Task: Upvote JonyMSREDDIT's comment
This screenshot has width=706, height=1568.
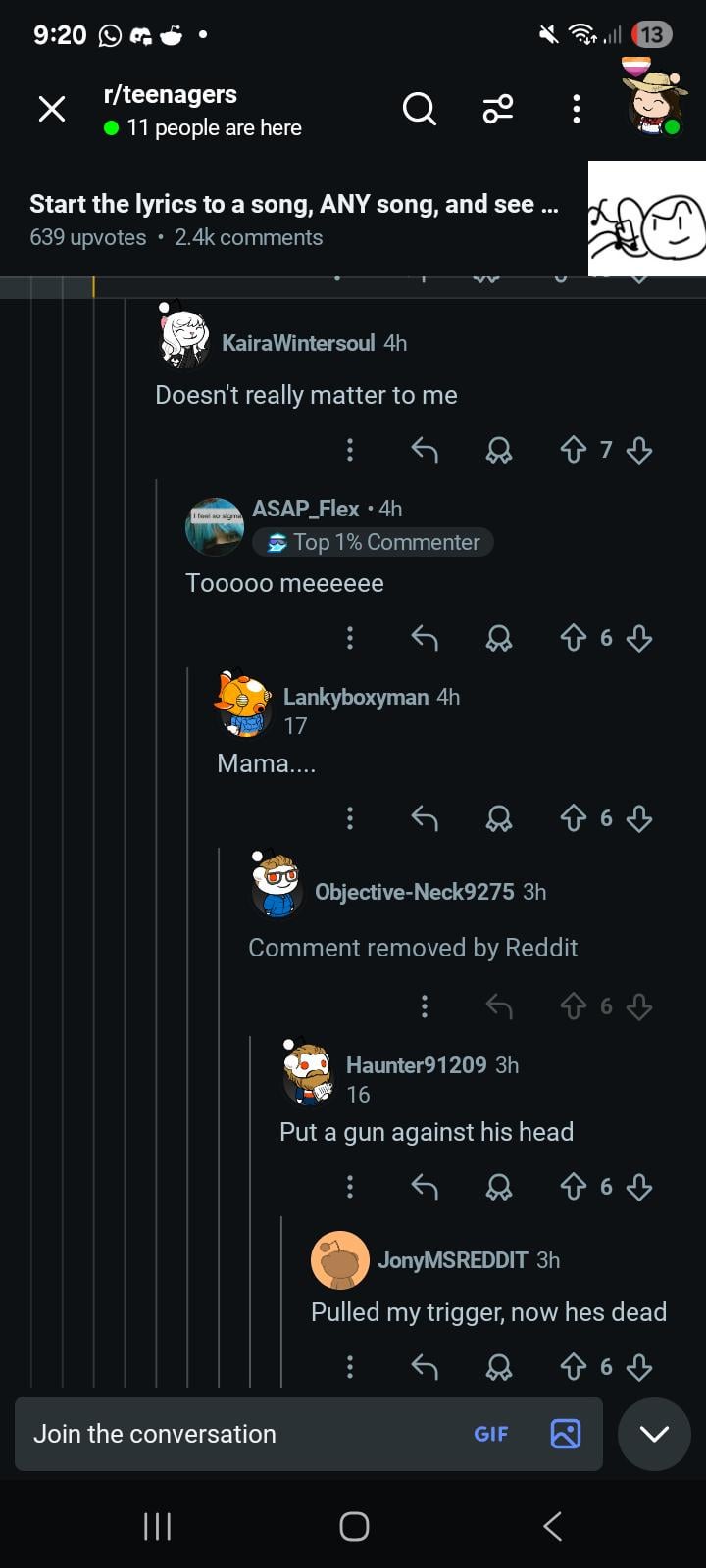Action: tap(573, 1367)
